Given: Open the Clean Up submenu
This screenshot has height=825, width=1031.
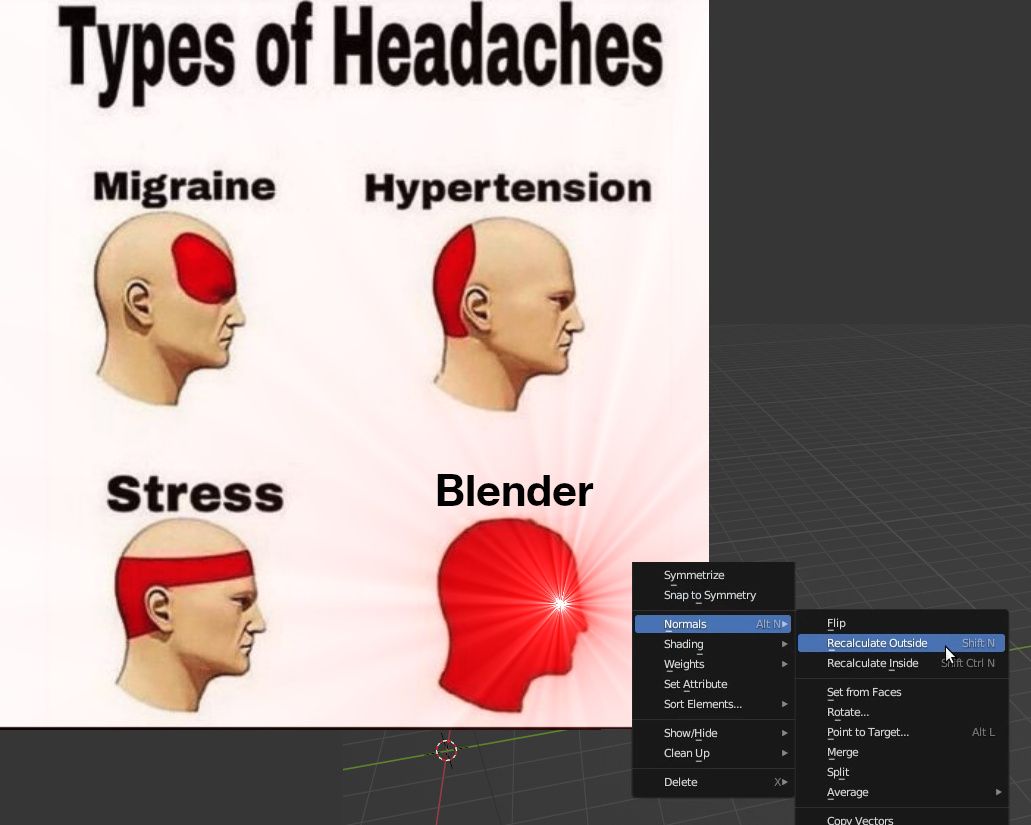Looking at the screenshot, I should click(x=713, y=753).
